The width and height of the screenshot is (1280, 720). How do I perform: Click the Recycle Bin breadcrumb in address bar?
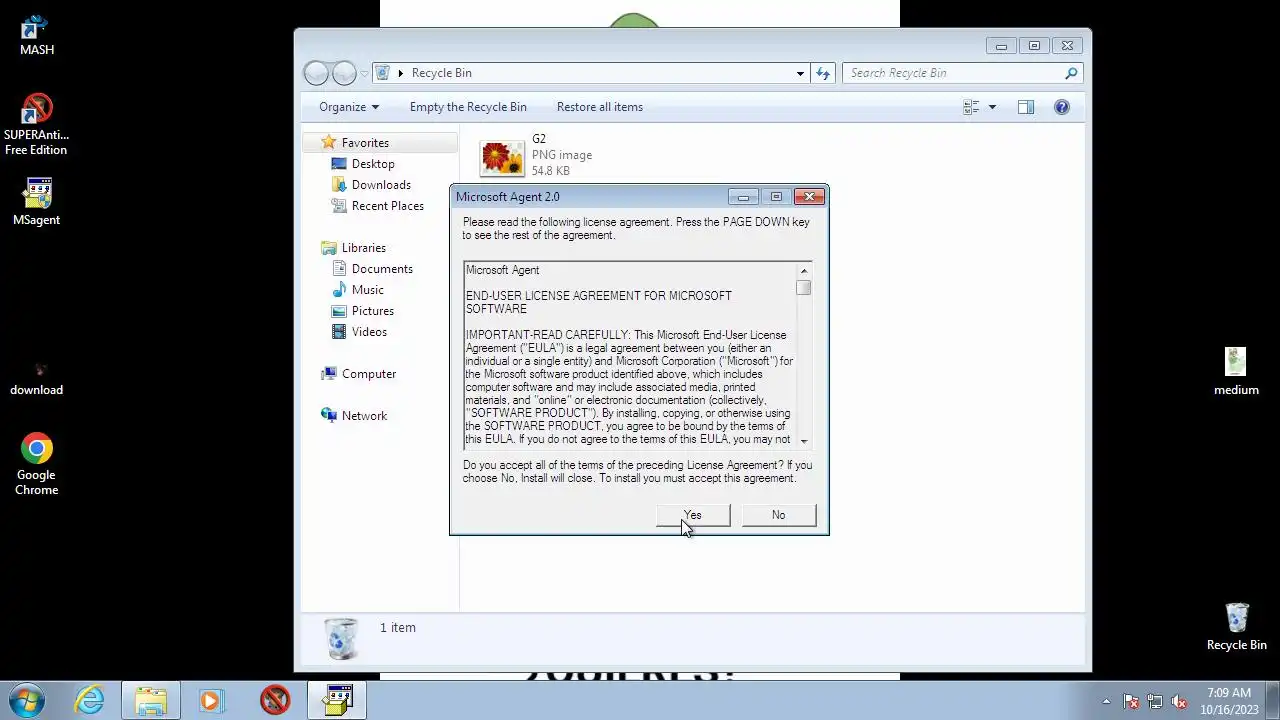click(x=441, y=73)
